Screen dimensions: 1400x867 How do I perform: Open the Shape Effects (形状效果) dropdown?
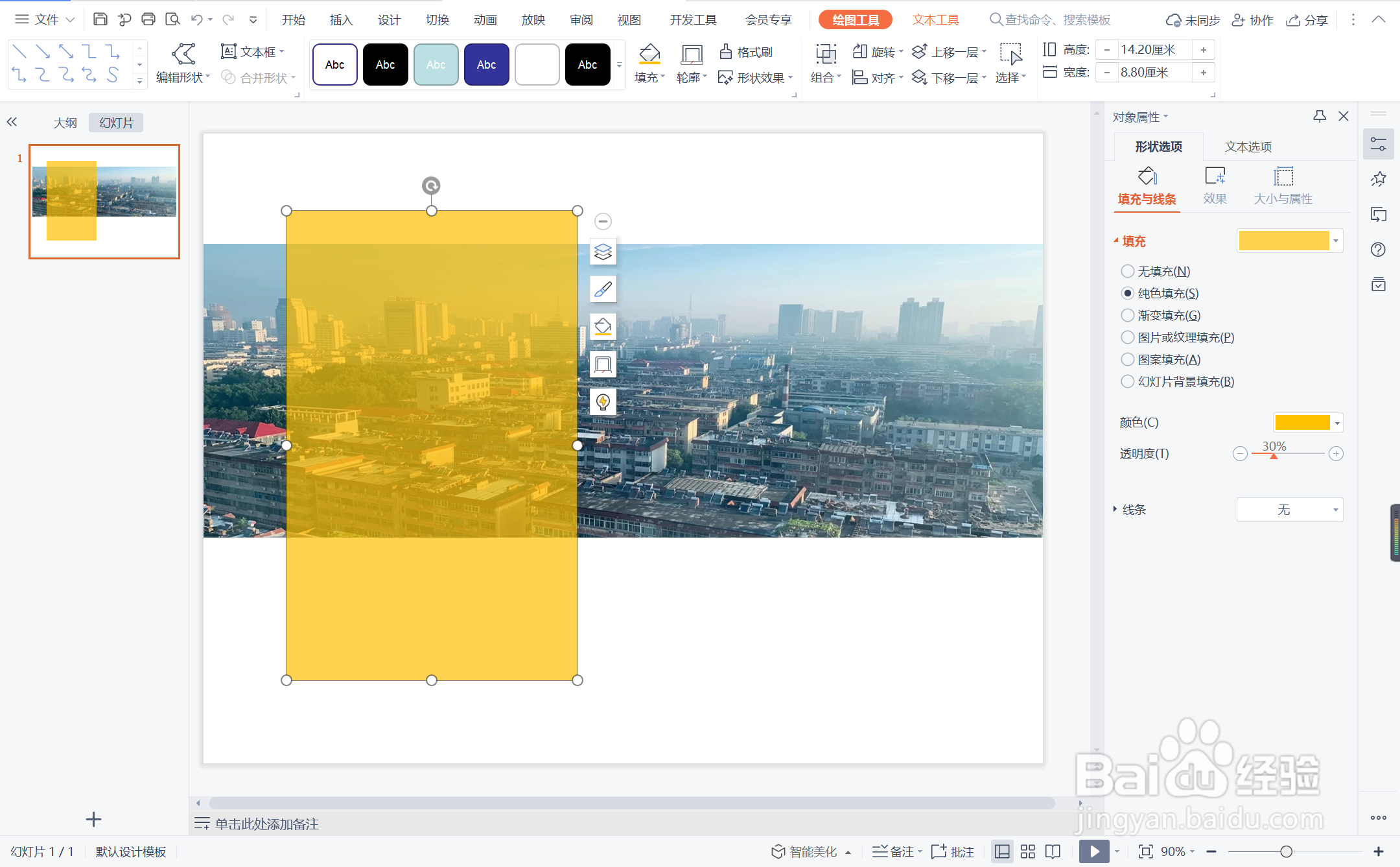pyautogui.click(x=756, y=78)
